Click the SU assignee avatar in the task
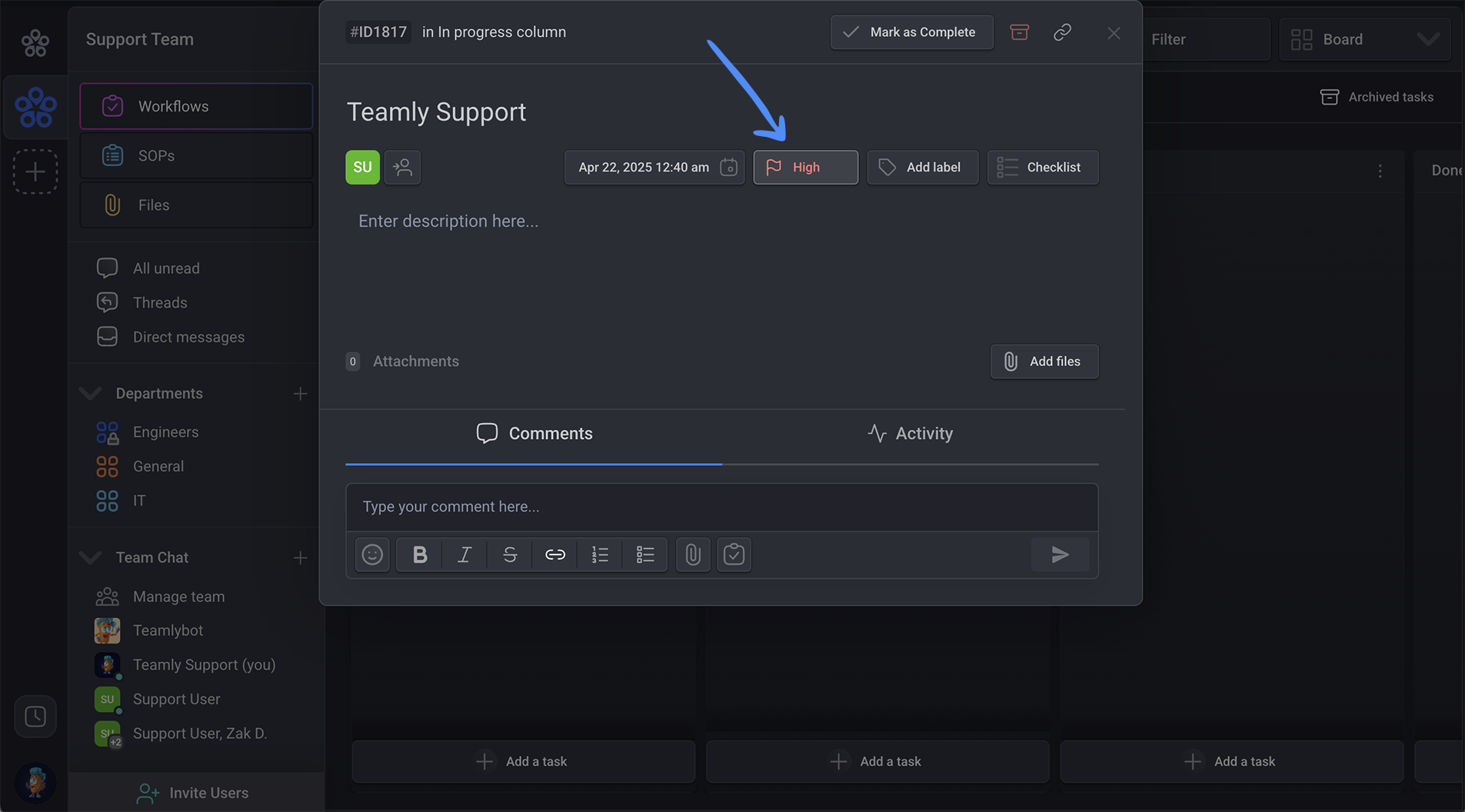This screenshot has width=1465, height=812. [x=362, y=167]
